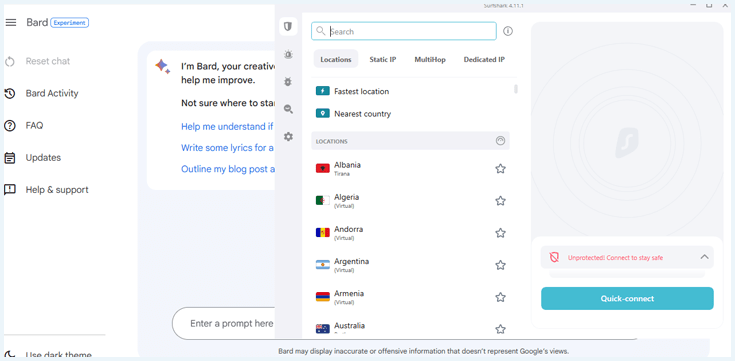The width and height of the screenshot is (735, 361).
Task: Click the Help & support icon
Action: tap(10, 190)
